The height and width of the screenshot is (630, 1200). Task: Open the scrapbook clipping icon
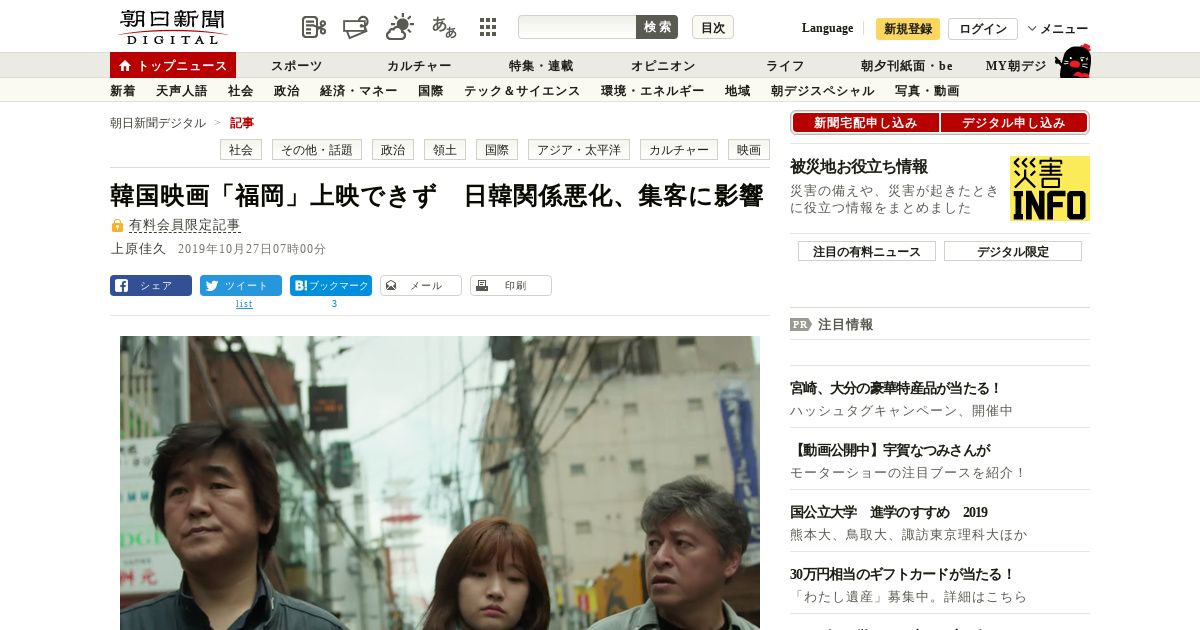314,27
